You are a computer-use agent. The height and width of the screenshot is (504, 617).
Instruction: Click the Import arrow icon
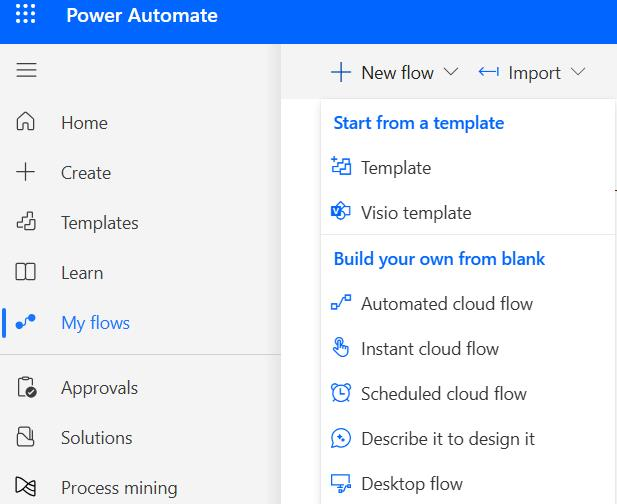489,72
